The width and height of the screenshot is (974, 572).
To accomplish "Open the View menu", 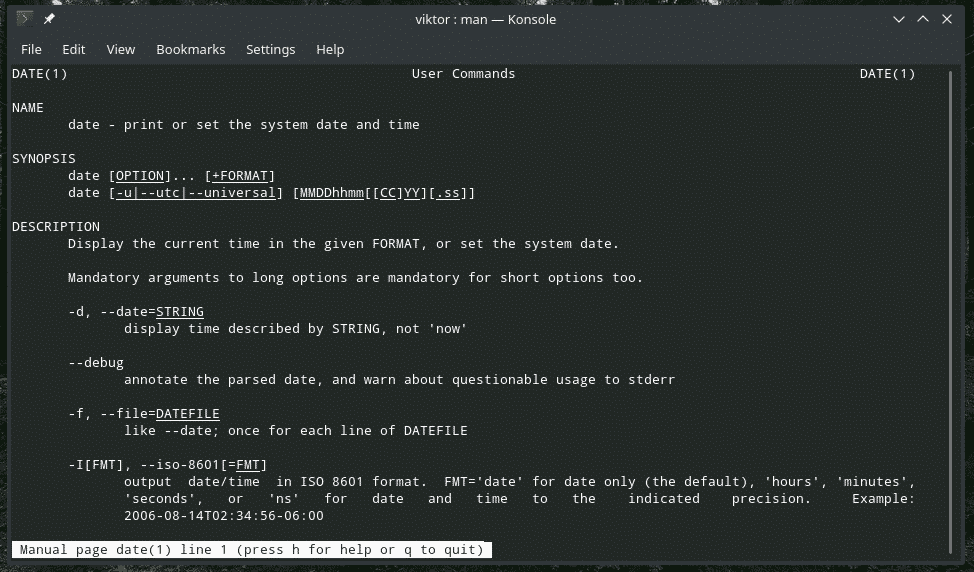I will (121, 49).
